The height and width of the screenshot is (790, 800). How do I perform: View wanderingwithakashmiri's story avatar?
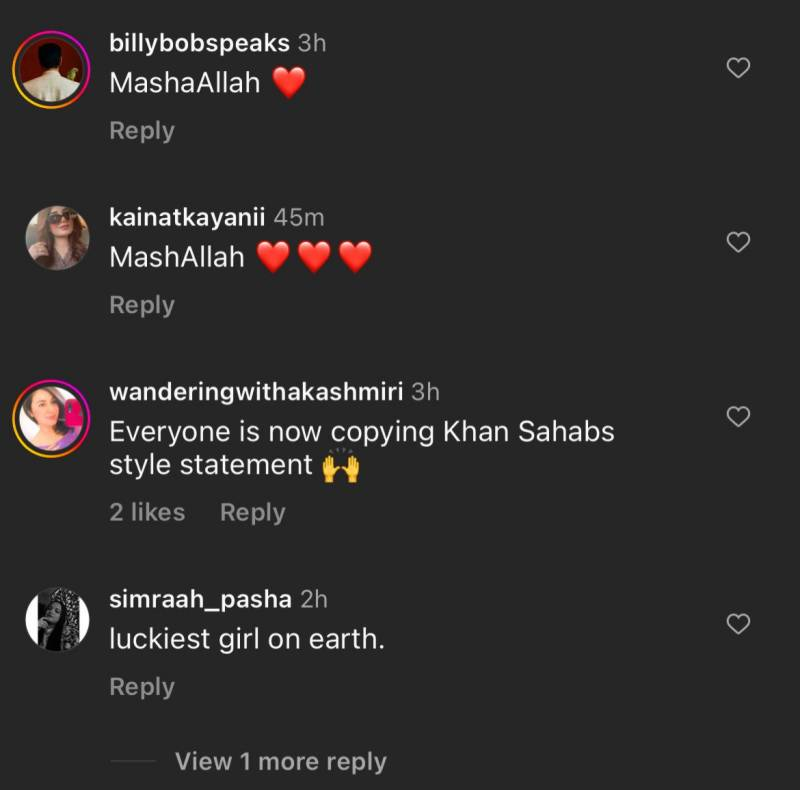point(52,418)
